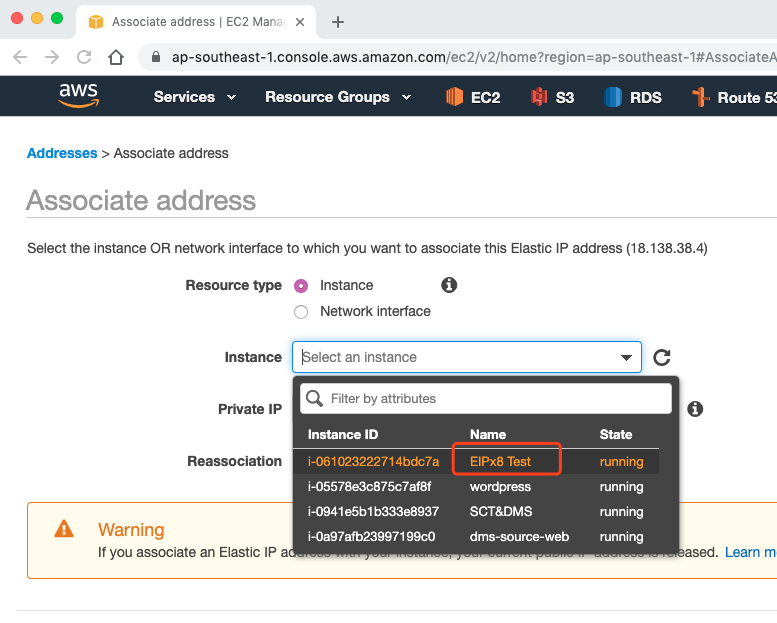Click running state of wordpress row

click(621, 487)
